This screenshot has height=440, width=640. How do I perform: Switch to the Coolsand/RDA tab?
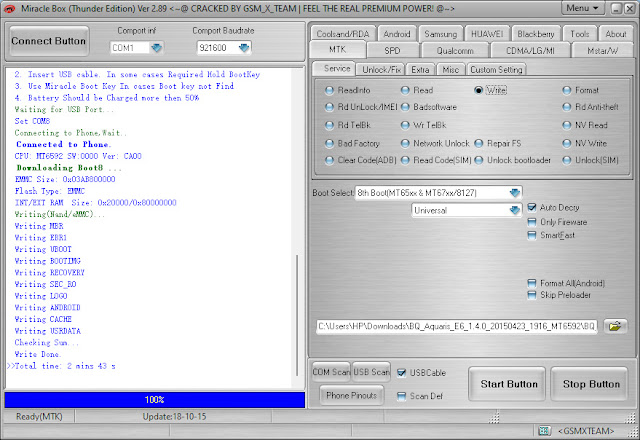click(343, 34)
